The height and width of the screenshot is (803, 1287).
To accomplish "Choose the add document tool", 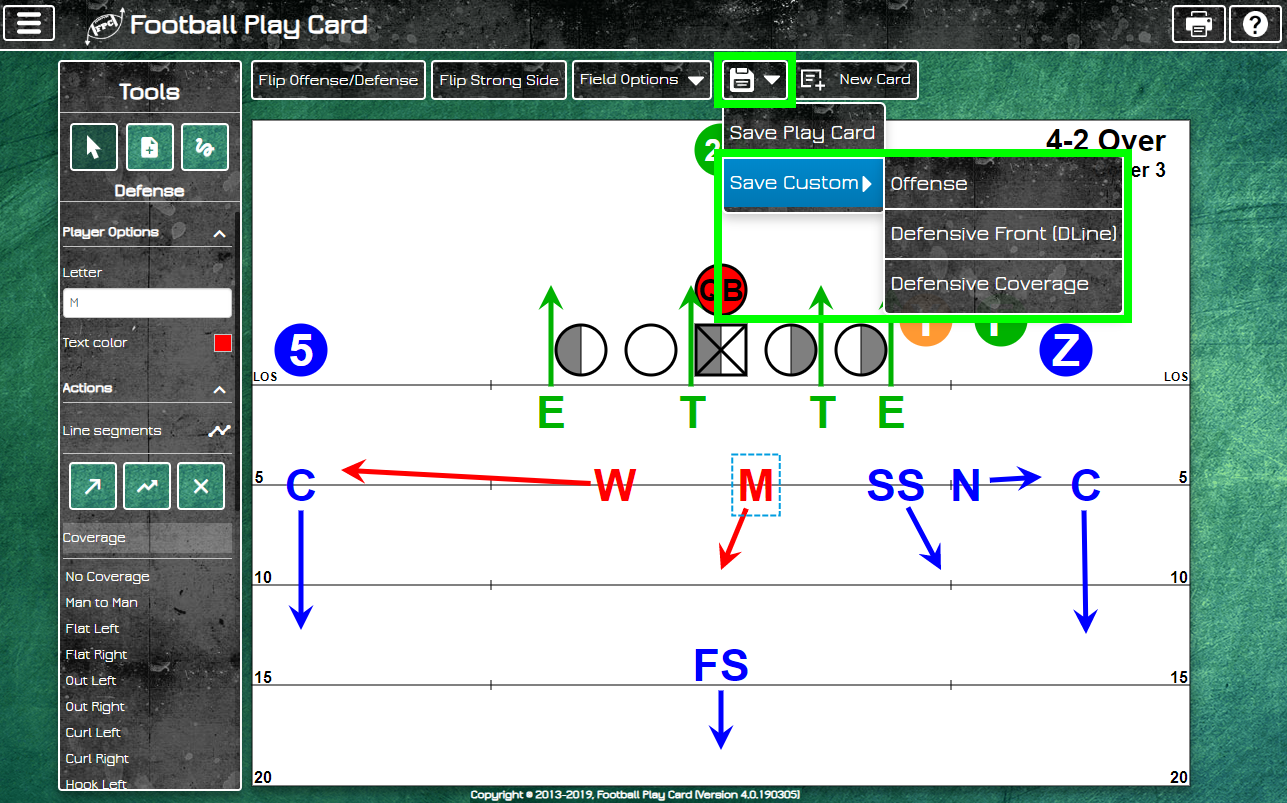I will point(149,148).
